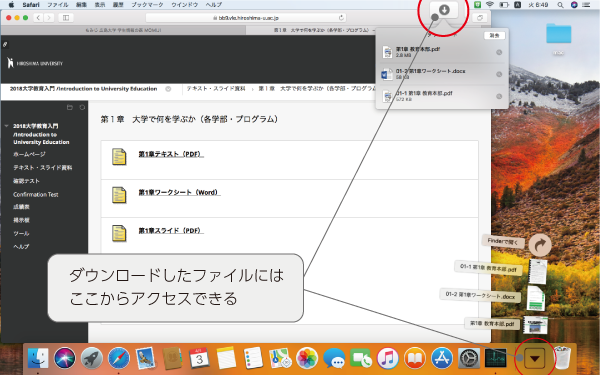600x375 pixels.
Task: Open the Safari downloads button in toolbar
Action: pyautogui.click(x=444, y=10)
